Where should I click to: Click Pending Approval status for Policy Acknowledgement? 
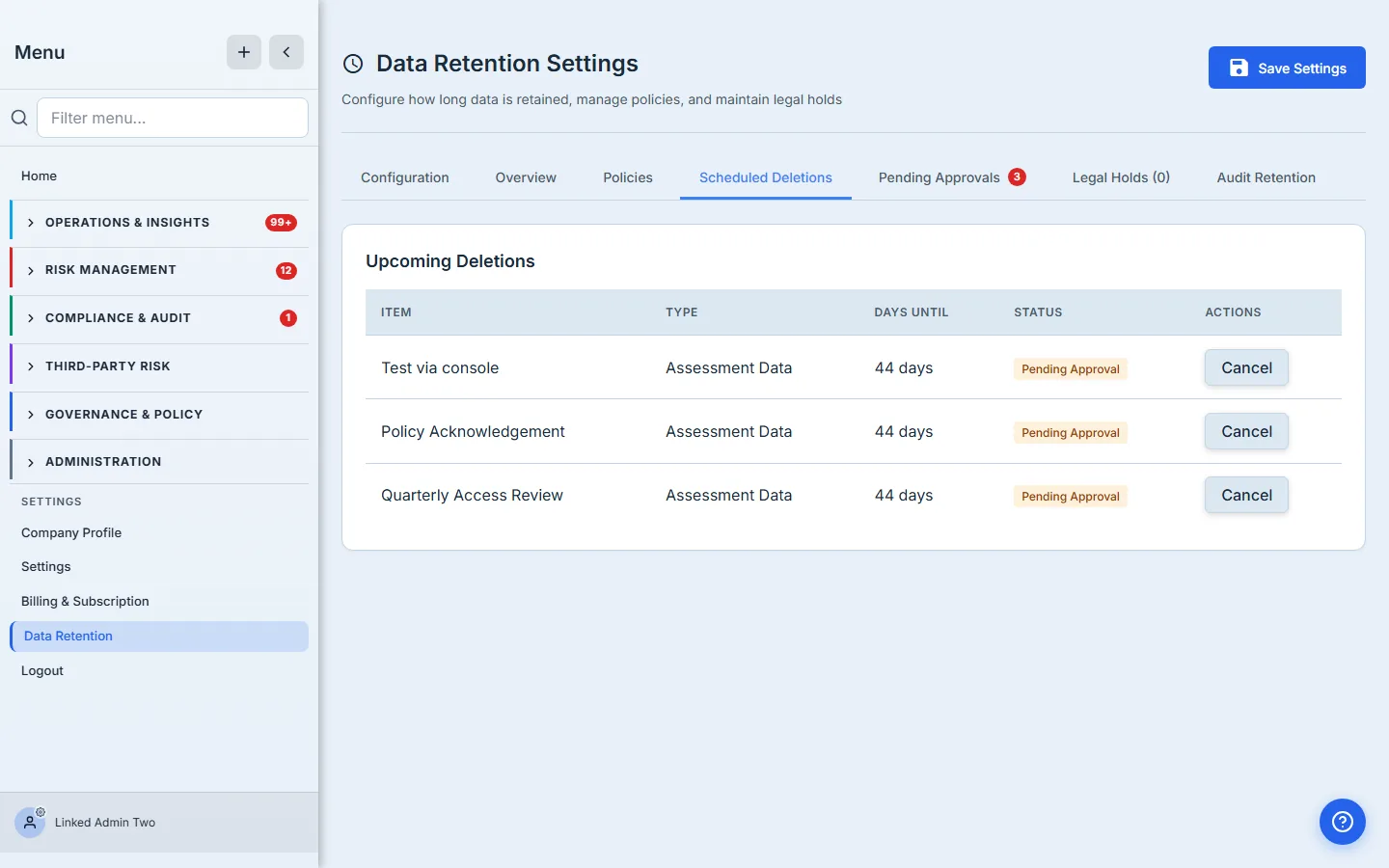(1071, 433)
